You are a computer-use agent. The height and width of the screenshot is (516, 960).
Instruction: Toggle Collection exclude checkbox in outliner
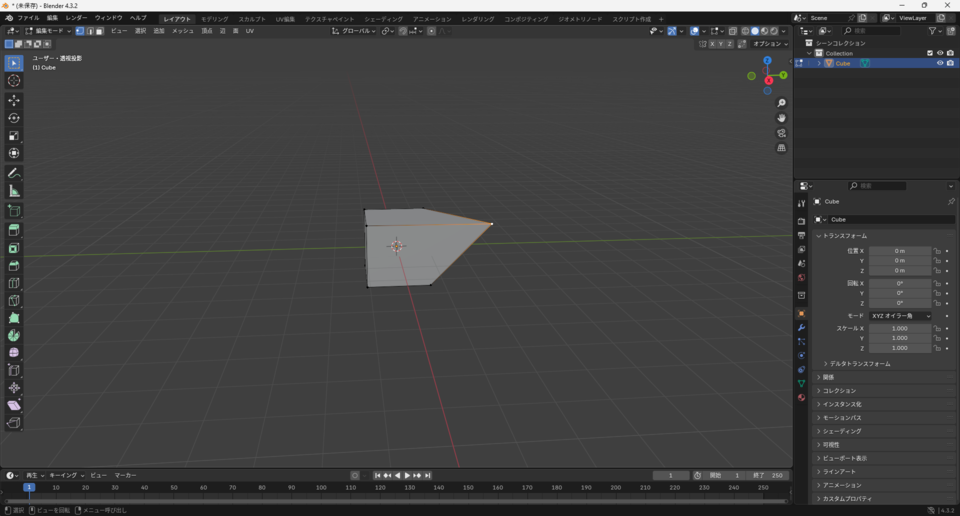(930, 53)
